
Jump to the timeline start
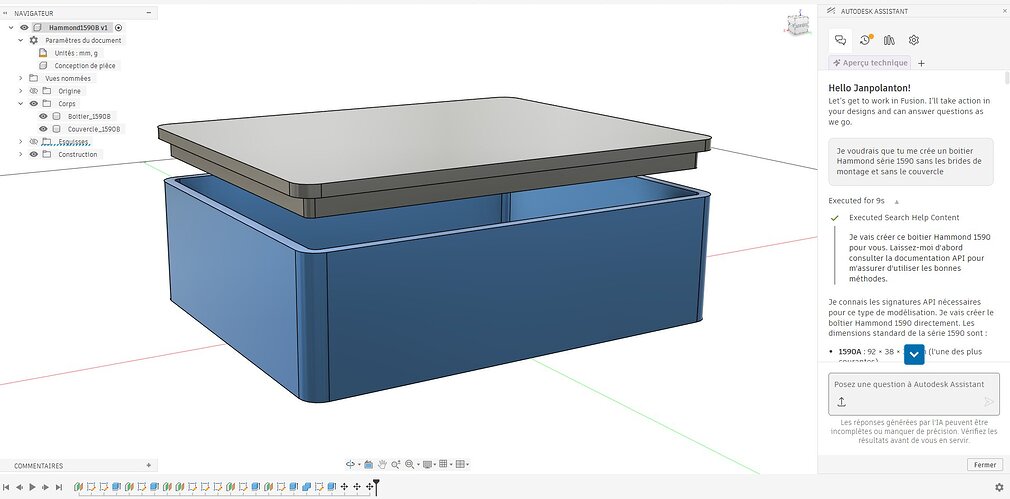6,487
